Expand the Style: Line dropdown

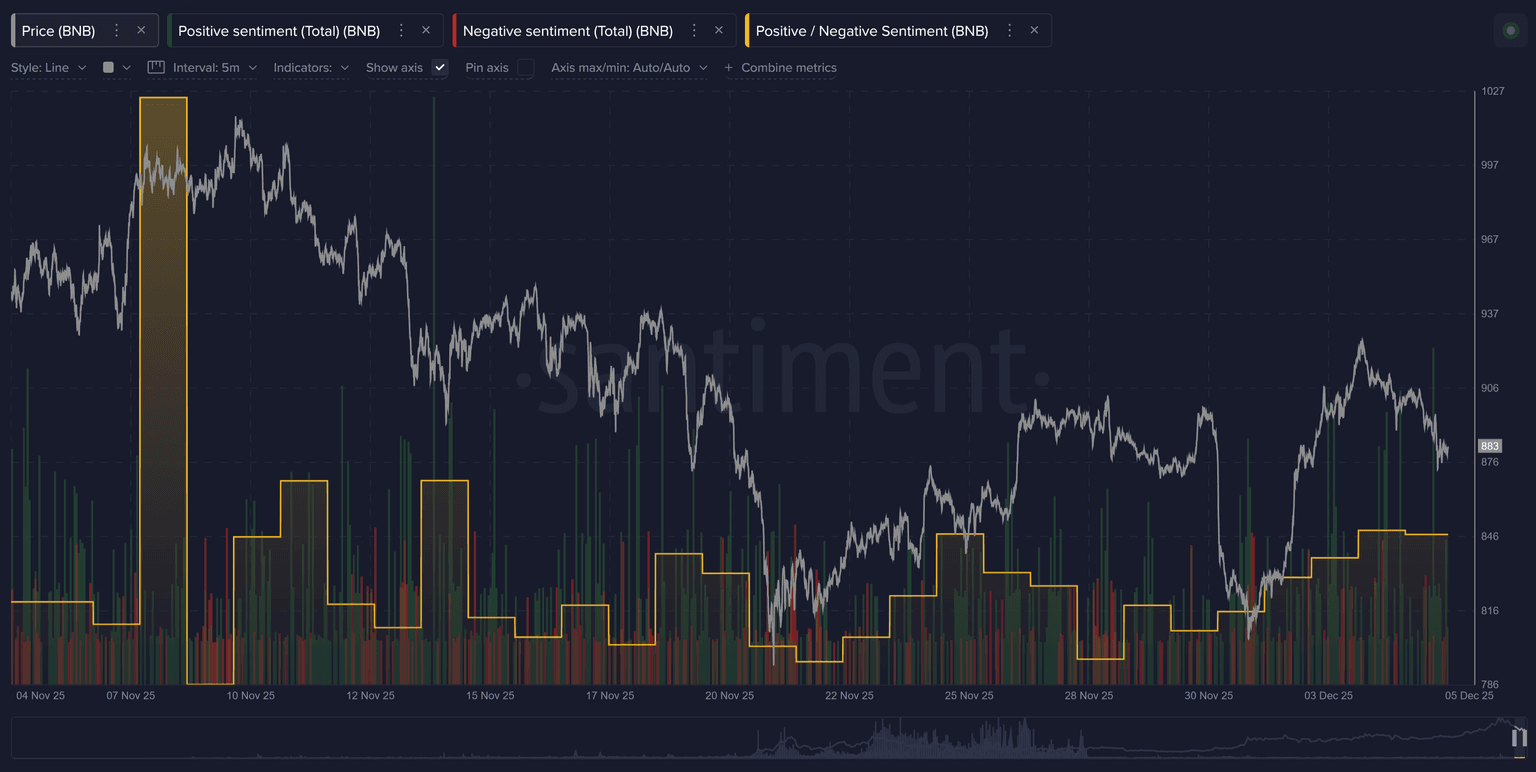coord(49,68)
